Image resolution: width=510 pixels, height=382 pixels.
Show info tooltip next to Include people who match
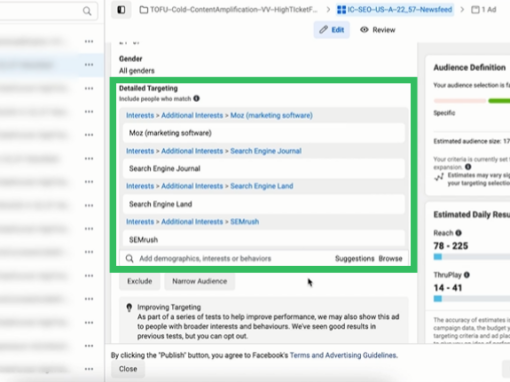click(x=196, y=98)
